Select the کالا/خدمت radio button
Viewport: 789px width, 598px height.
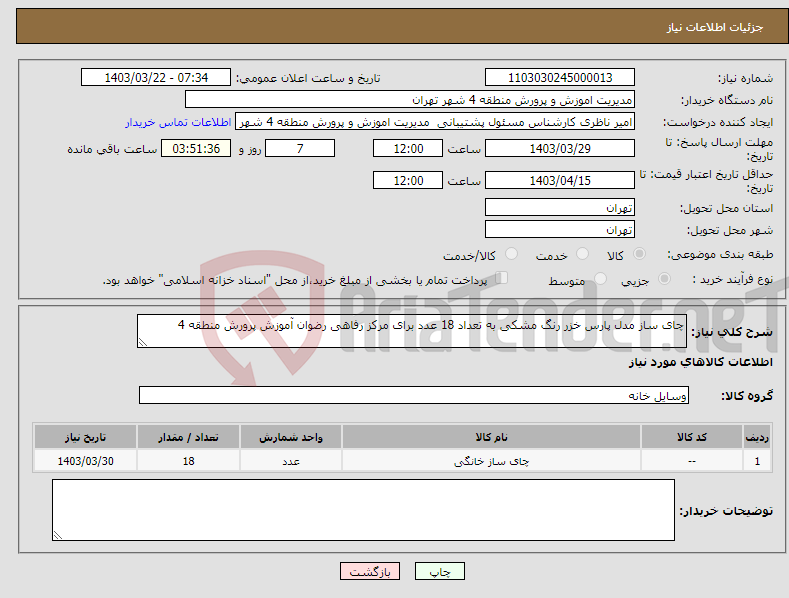[x=511, y=254]
